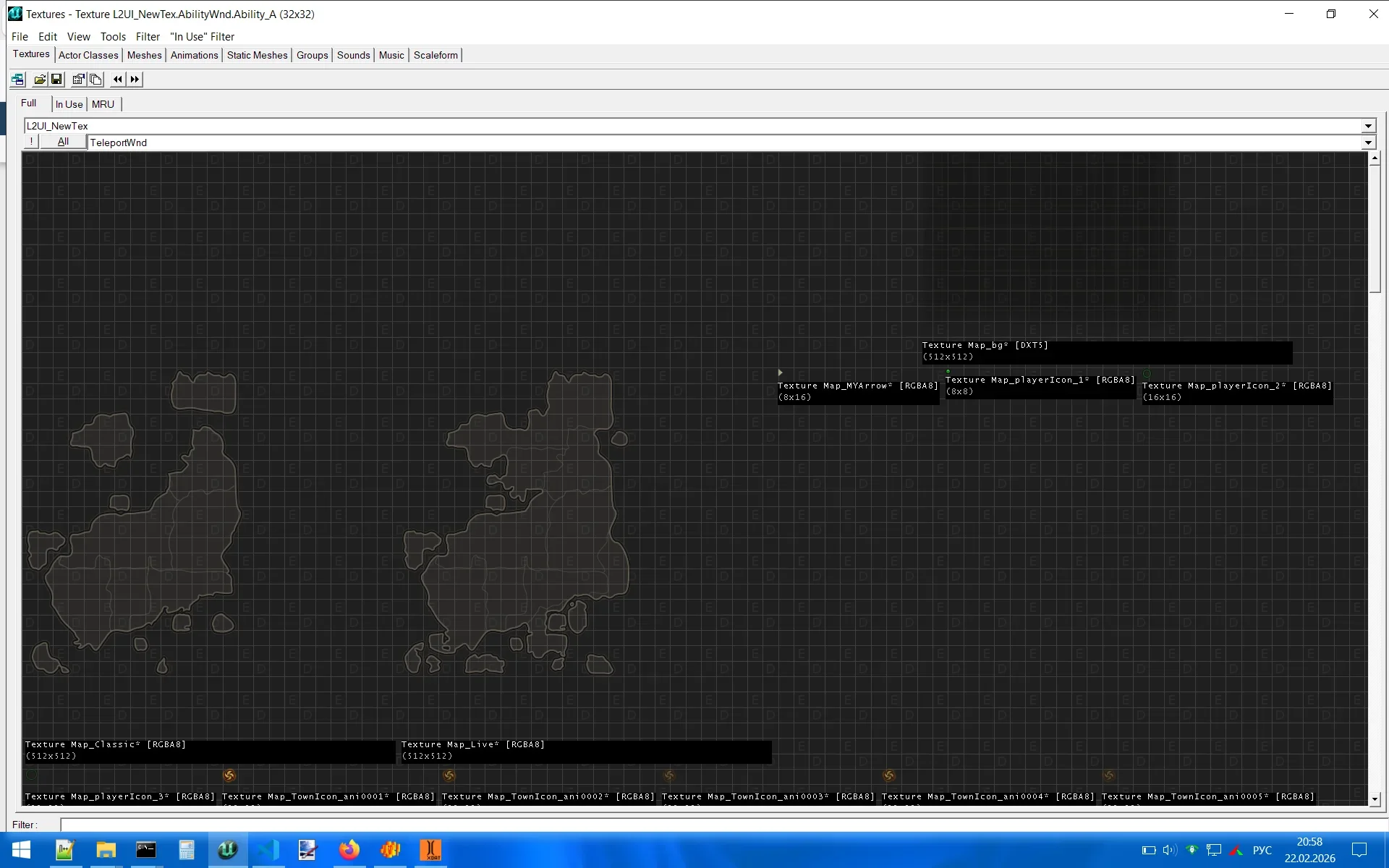Go to previous group with rewind arrows
The height and width of the screenshot is (868, 1389).
tap(118, 80)
